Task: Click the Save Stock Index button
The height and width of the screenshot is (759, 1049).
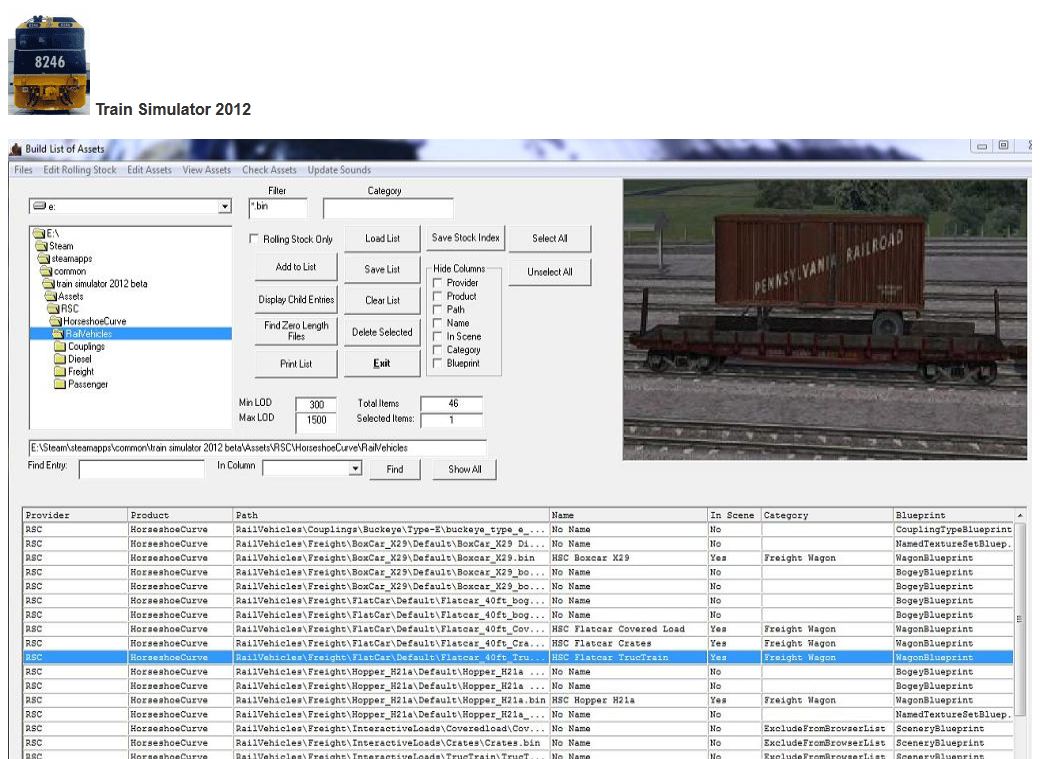Action: click(465, 238)
